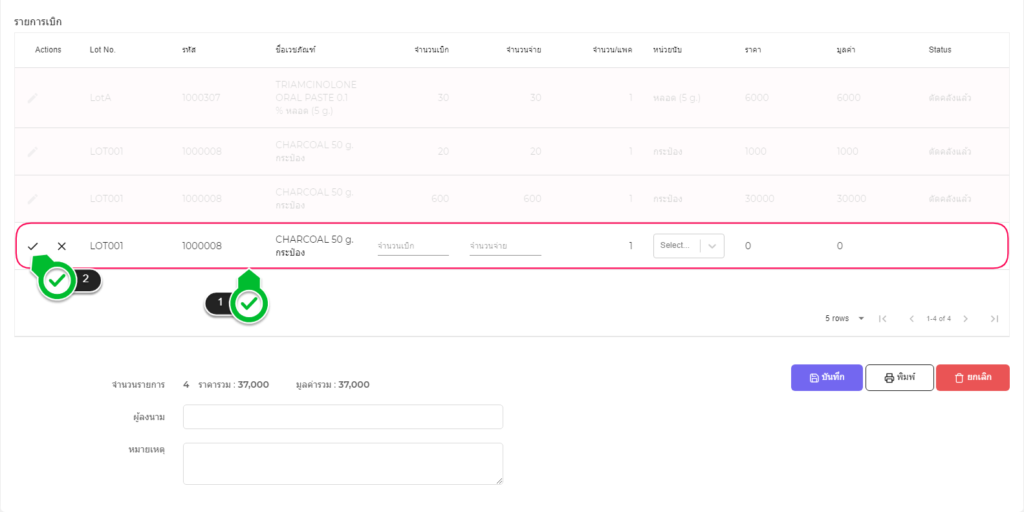
Task: Click the green check marker labeled 2
Action: tap(57, 282)
